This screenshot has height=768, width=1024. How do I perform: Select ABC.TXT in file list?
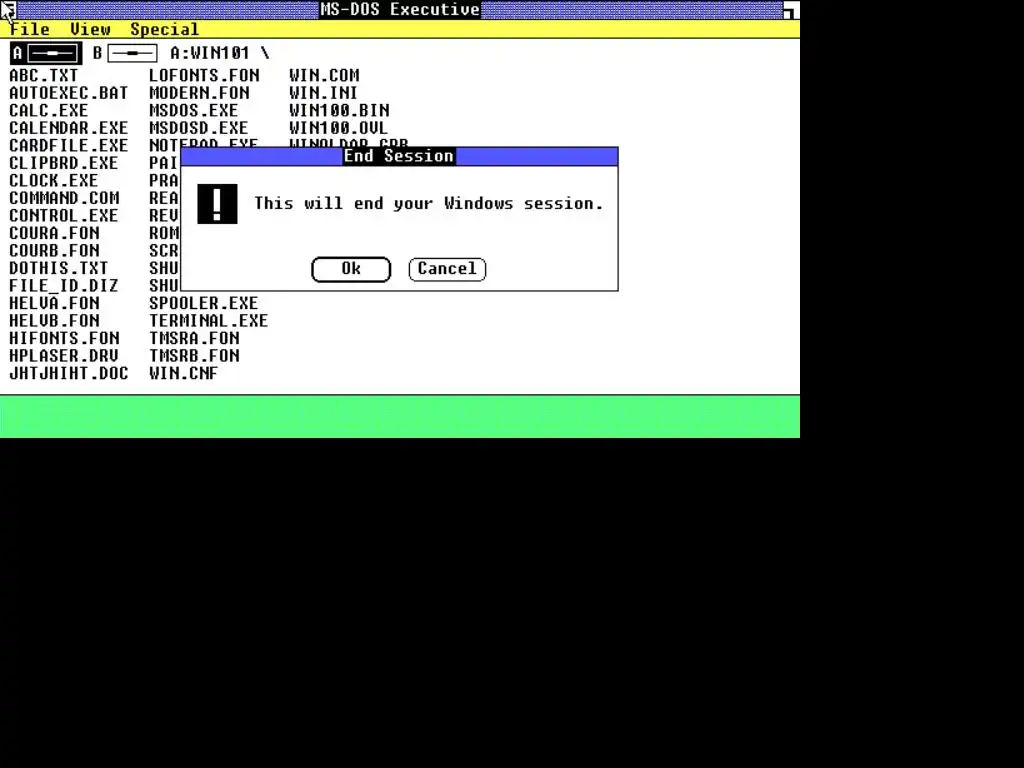[x=44, y=76]
